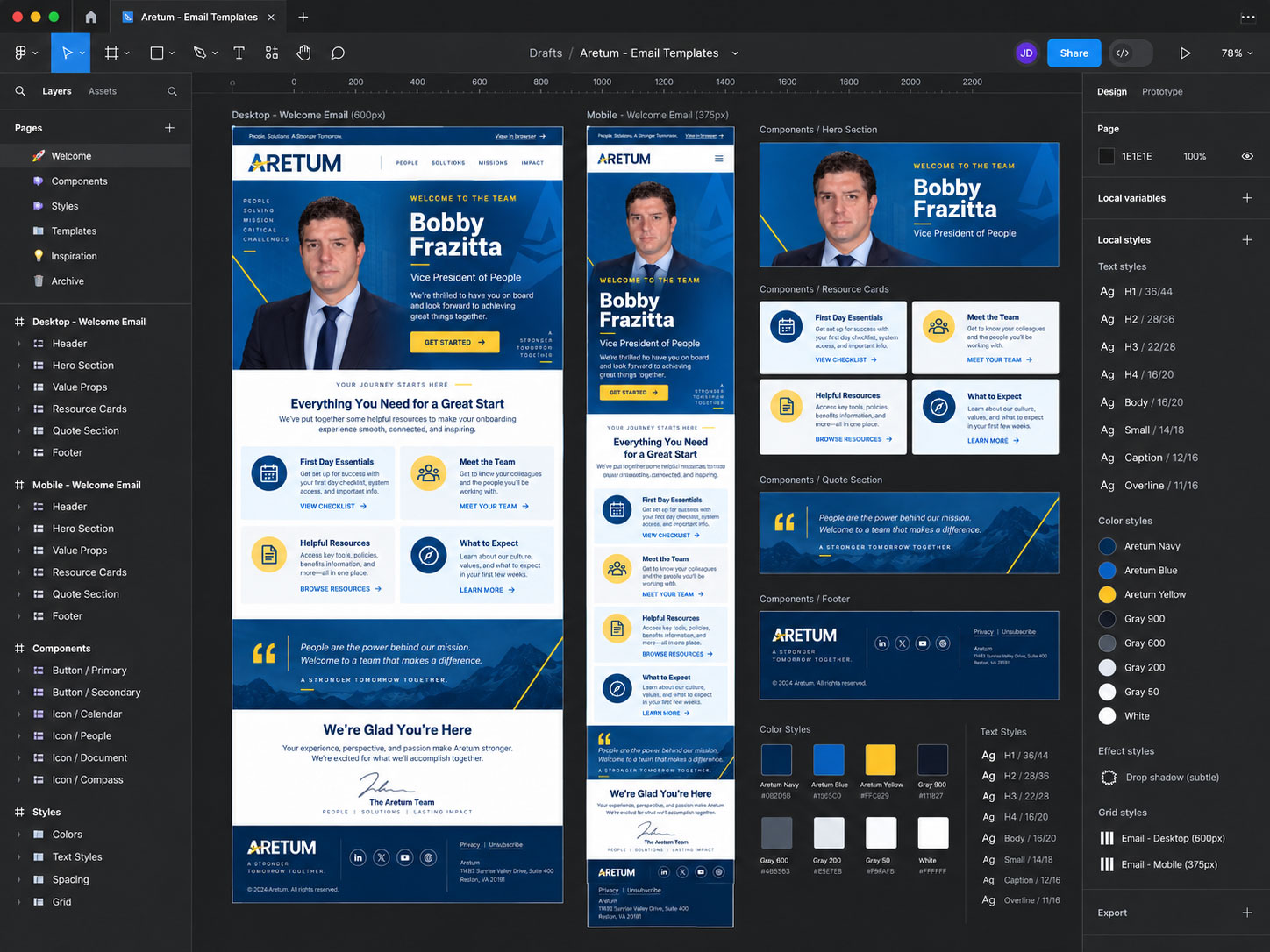Expand Button / Primary component layer
Image resolution: width=1270 pixels, height=952 pixels.
tap(18, 671)
